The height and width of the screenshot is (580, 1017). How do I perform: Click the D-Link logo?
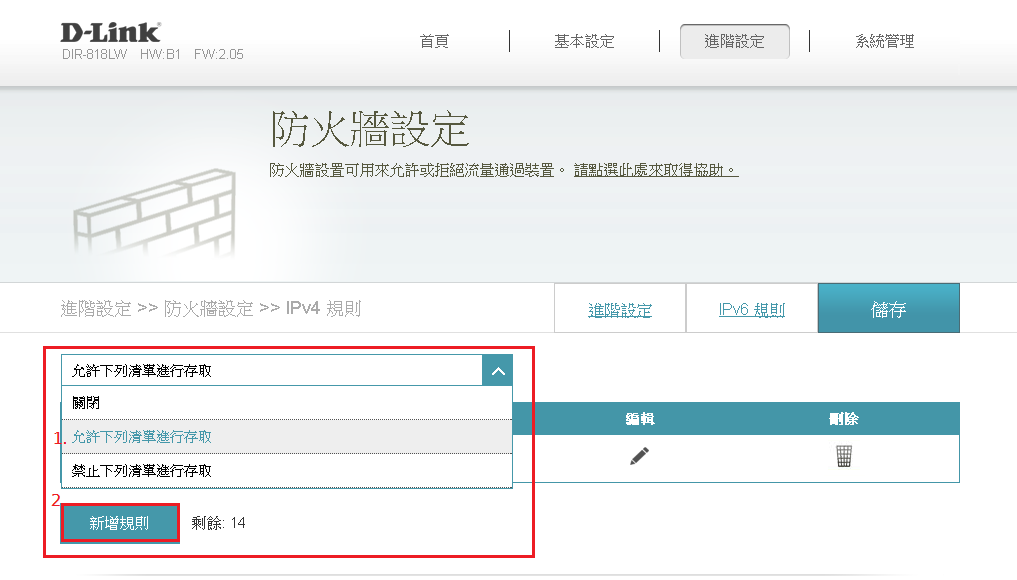pyautogui.click(x=110, y=32)
